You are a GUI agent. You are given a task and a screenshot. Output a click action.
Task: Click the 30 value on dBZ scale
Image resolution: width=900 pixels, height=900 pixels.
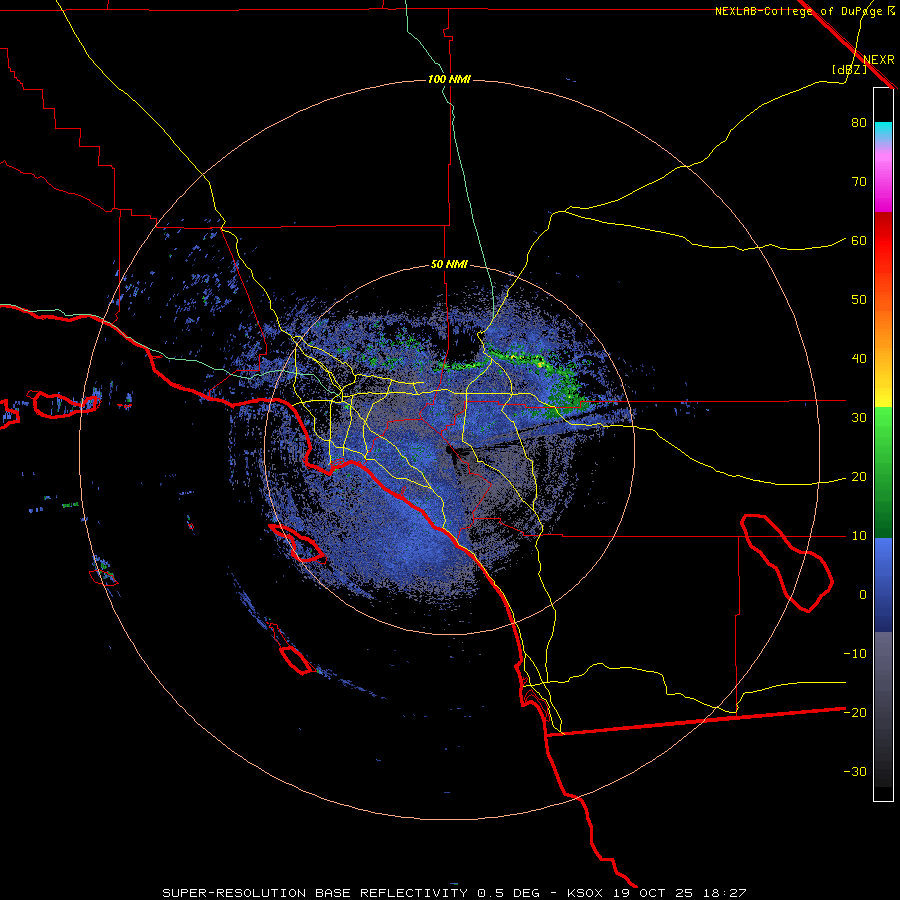click(x=859, y=418)
